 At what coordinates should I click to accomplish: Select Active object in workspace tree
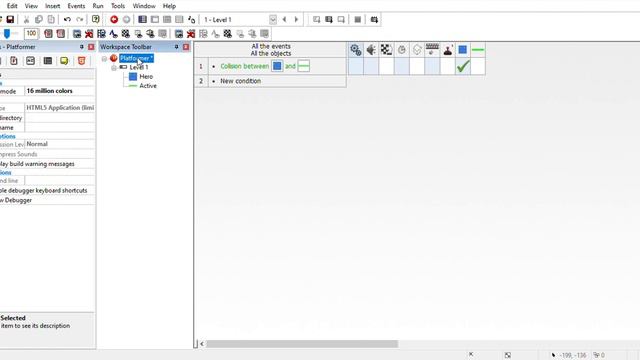(x=148, y=86)
